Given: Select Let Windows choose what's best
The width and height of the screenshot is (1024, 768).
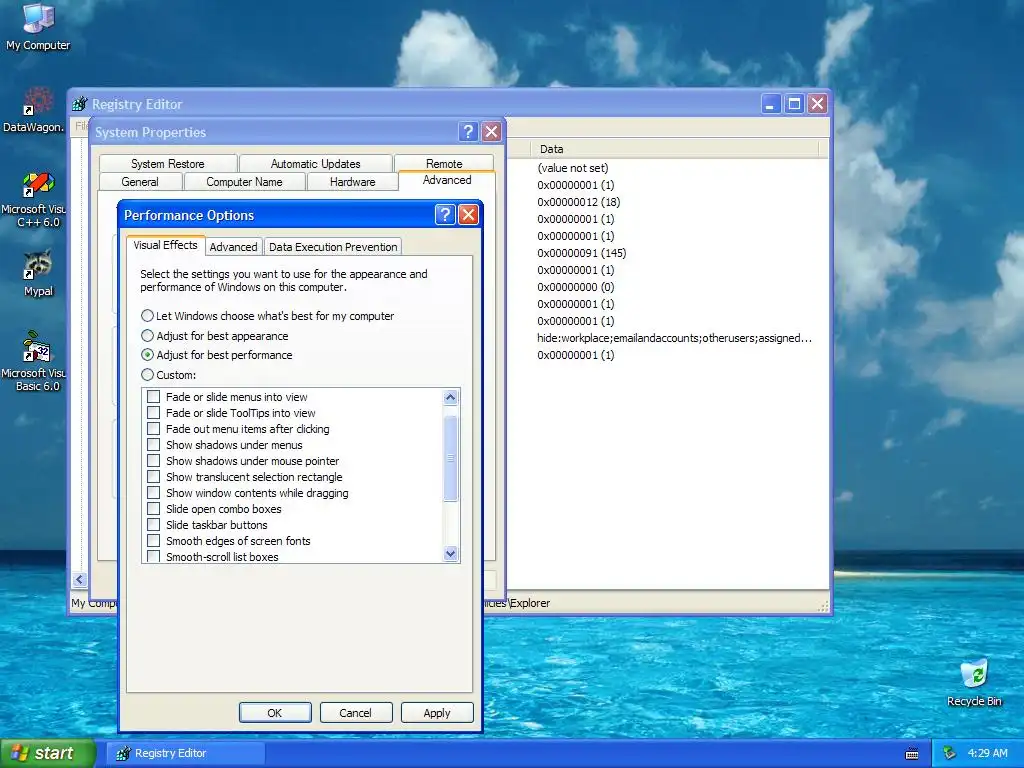Looking at the screenshot, I should (x=268, y=316).
